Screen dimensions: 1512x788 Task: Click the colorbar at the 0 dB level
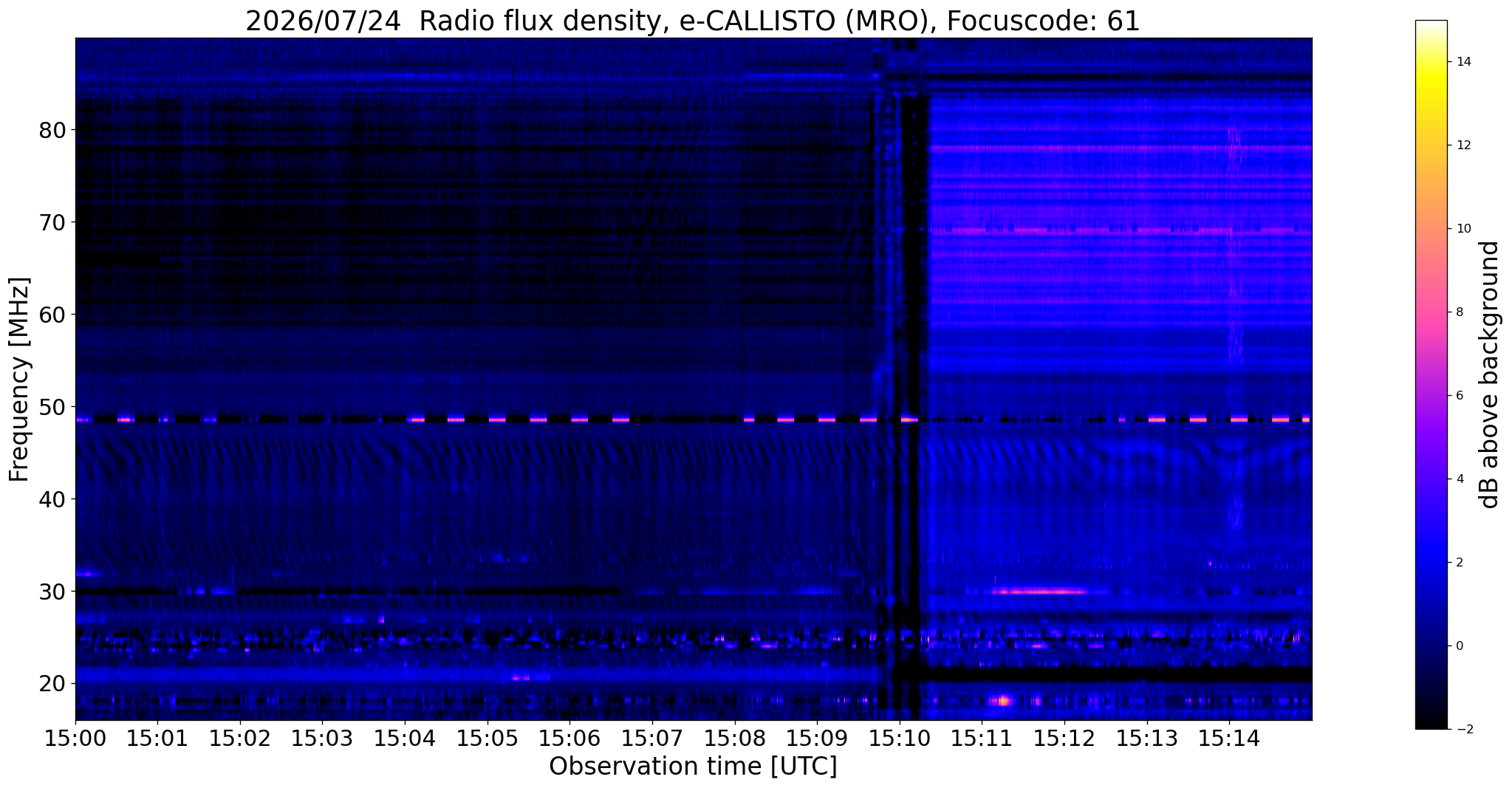point(1431,645)
